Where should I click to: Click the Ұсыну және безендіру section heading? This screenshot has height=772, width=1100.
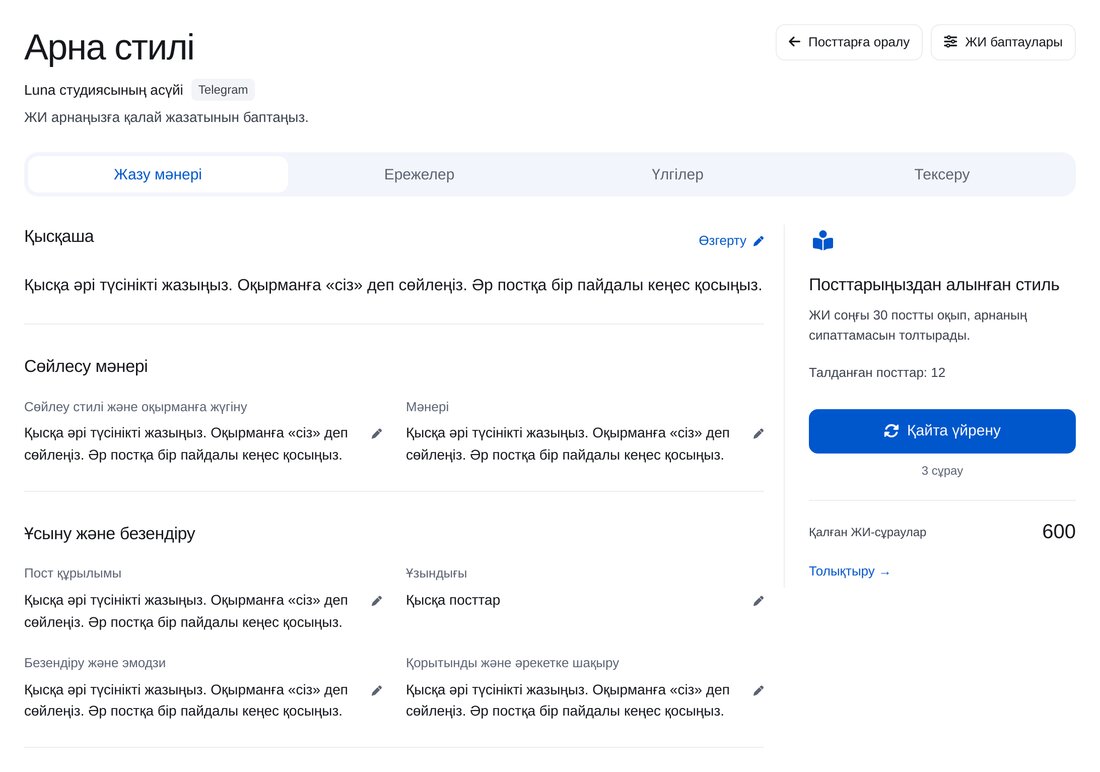pyautogui.click(x=109, y=533)
